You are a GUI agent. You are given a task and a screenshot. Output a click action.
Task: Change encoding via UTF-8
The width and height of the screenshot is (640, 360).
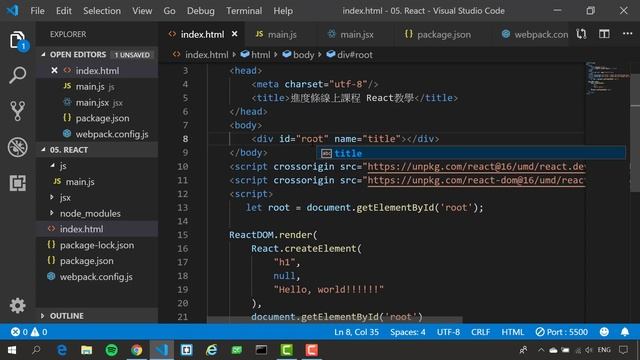(x=448, y=332)
